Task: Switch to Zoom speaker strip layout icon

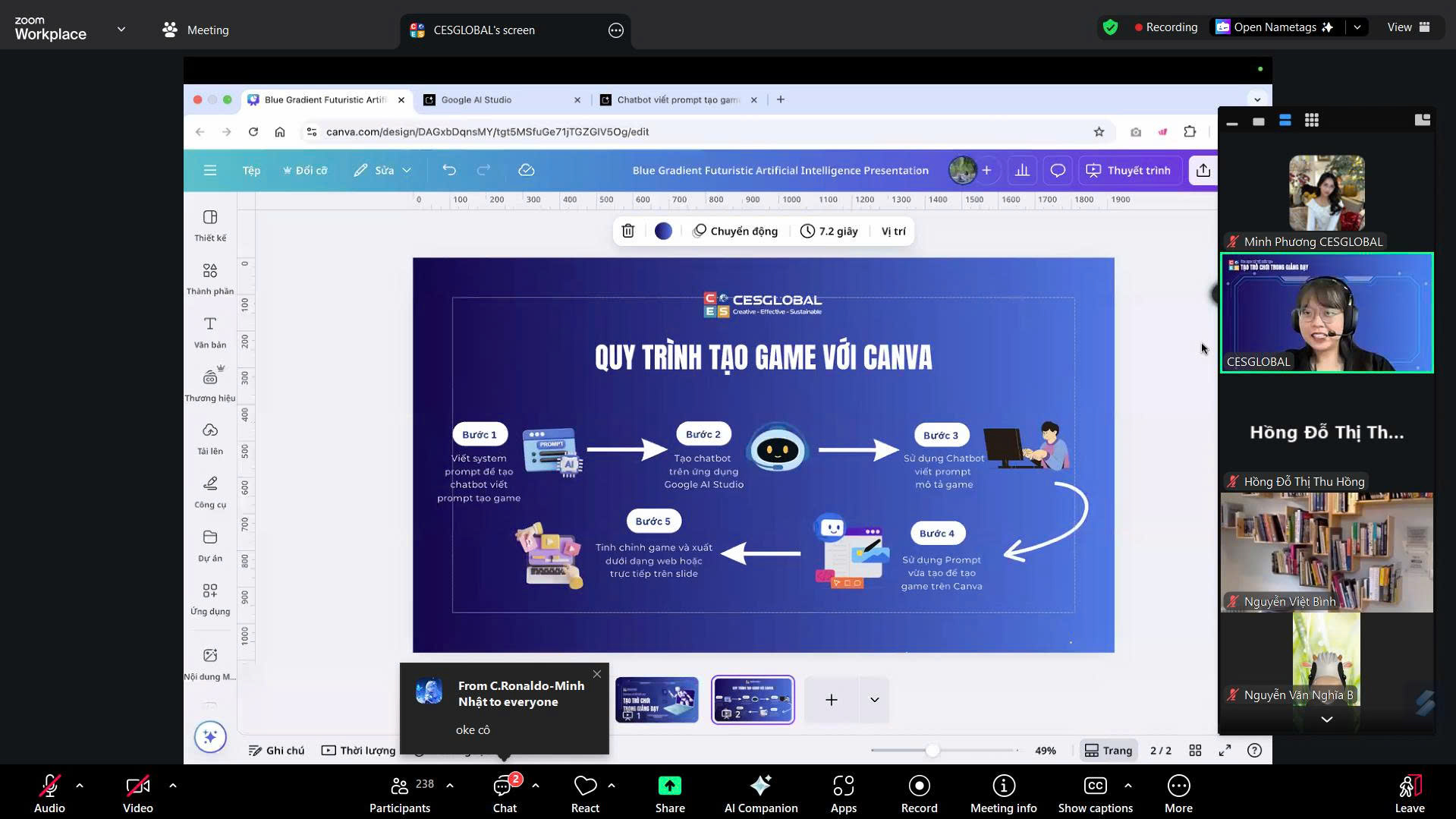Action: 1285,120
